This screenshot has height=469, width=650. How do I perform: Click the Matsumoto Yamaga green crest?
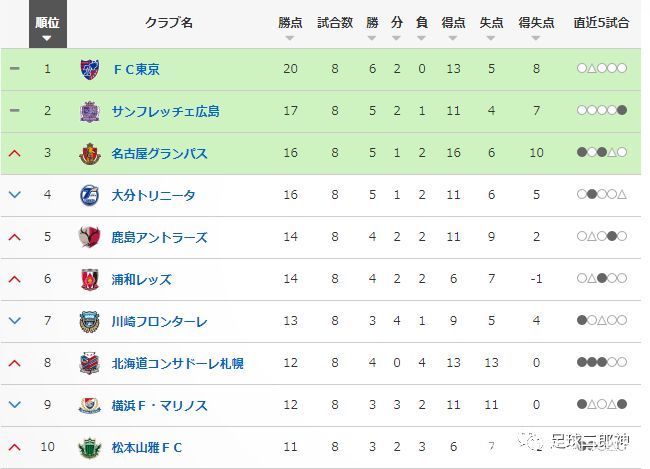90,447
